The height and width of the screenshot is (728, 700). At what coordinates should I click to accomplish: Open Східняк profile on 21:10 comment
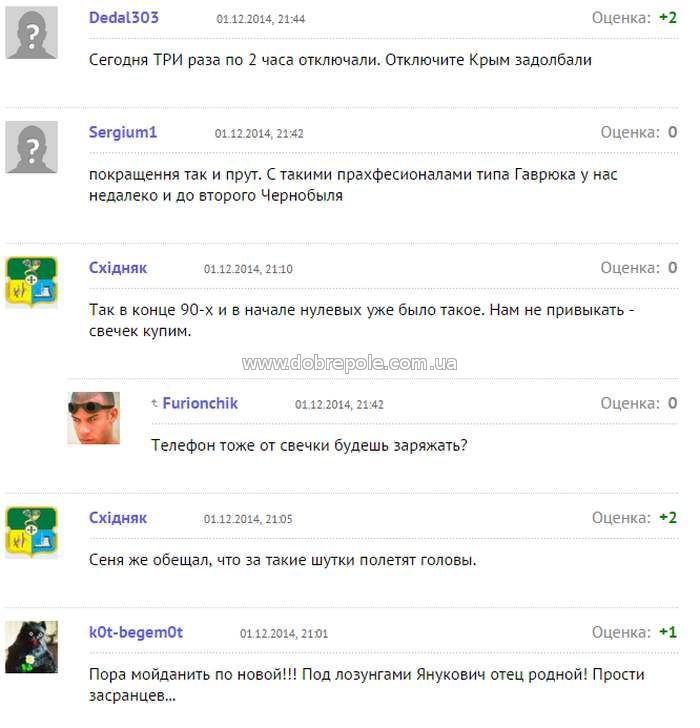pos(118,268)
